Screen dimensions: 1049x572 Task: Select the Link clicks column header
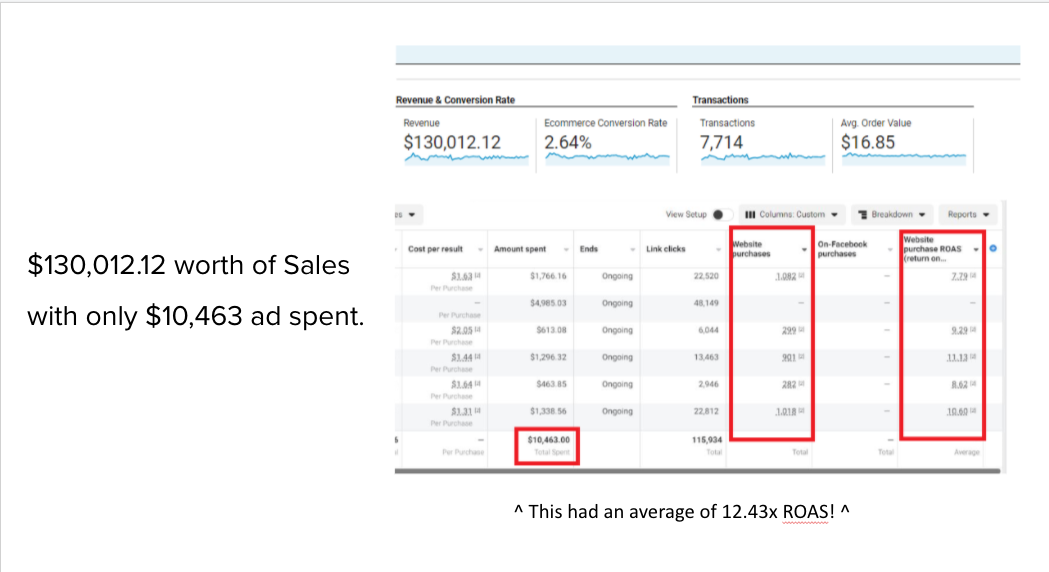pyautogui.click(x=666, y=249)
